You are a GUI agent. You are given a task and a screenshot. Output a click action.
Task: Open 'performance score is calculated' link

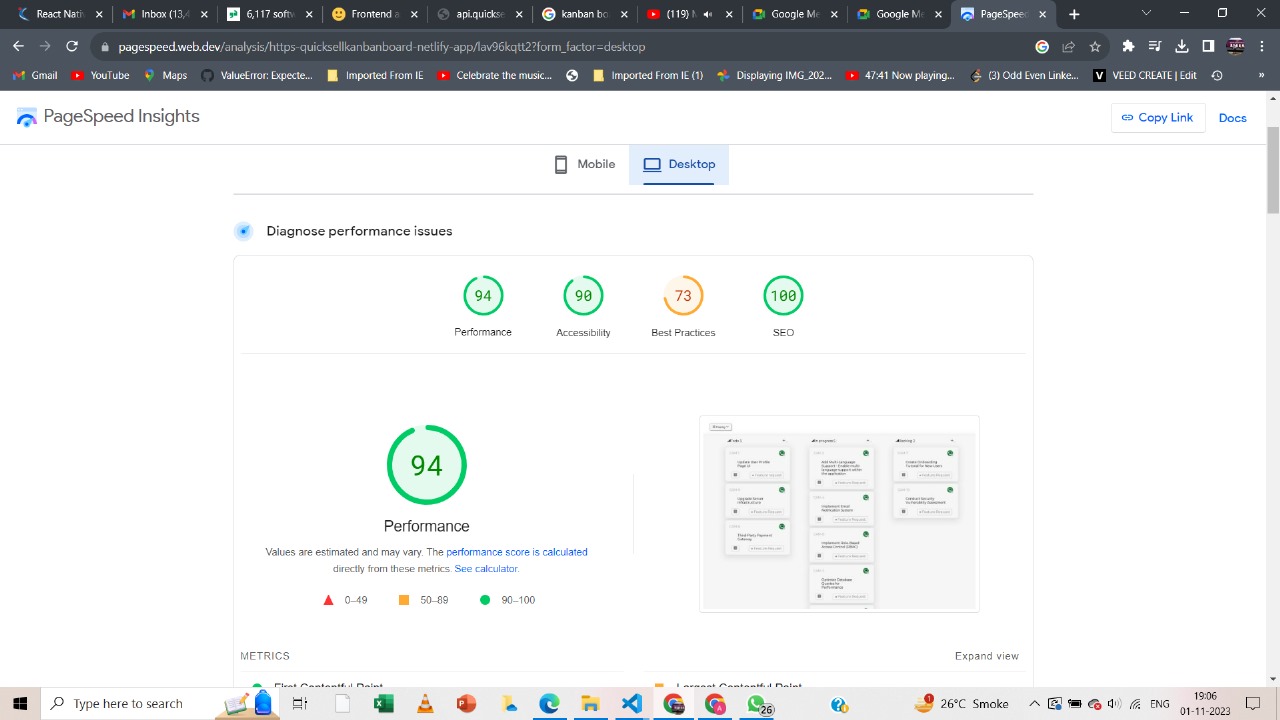click(517, 552)
